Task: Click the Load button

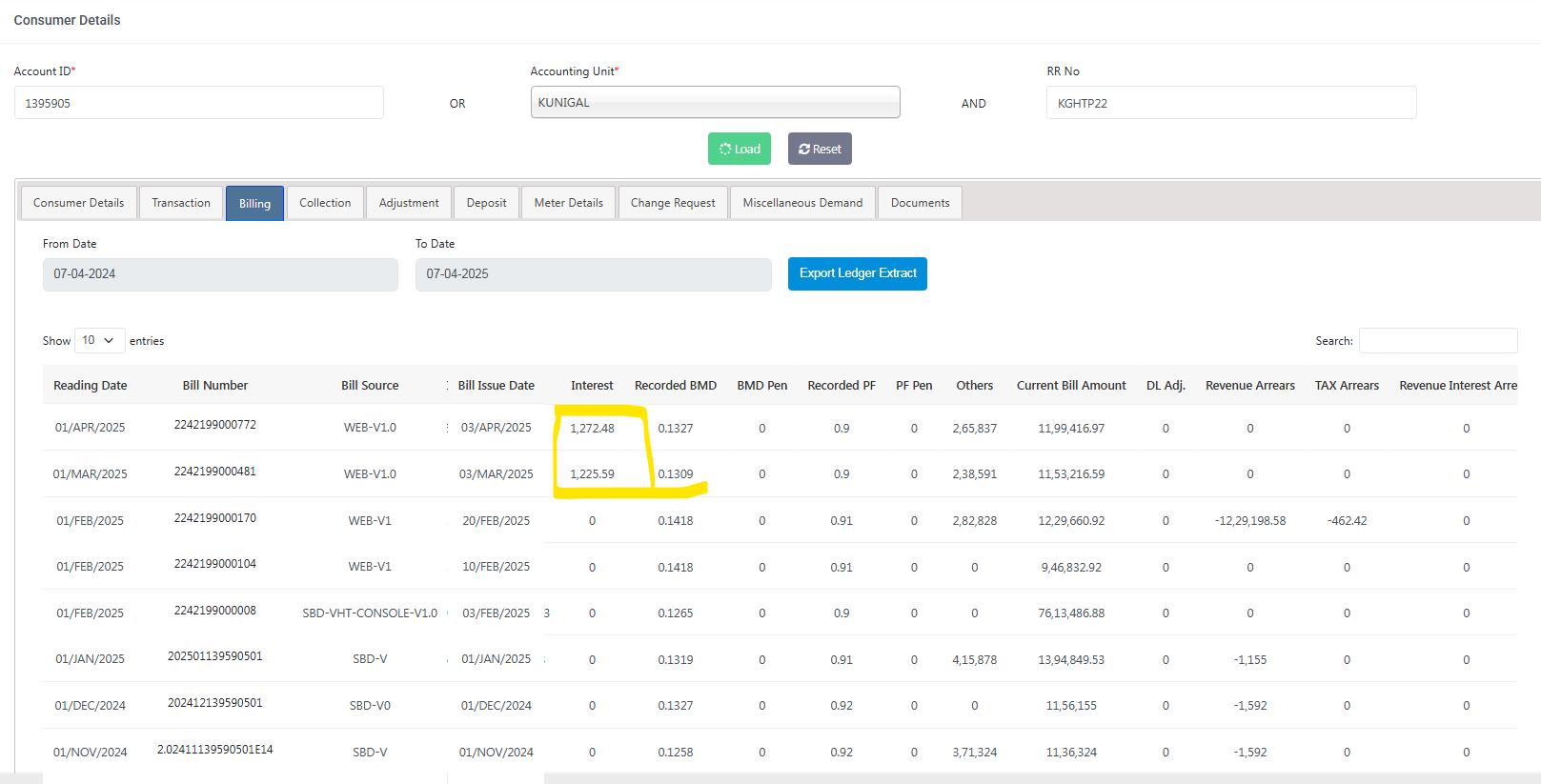Action: (x=739, y=149)
